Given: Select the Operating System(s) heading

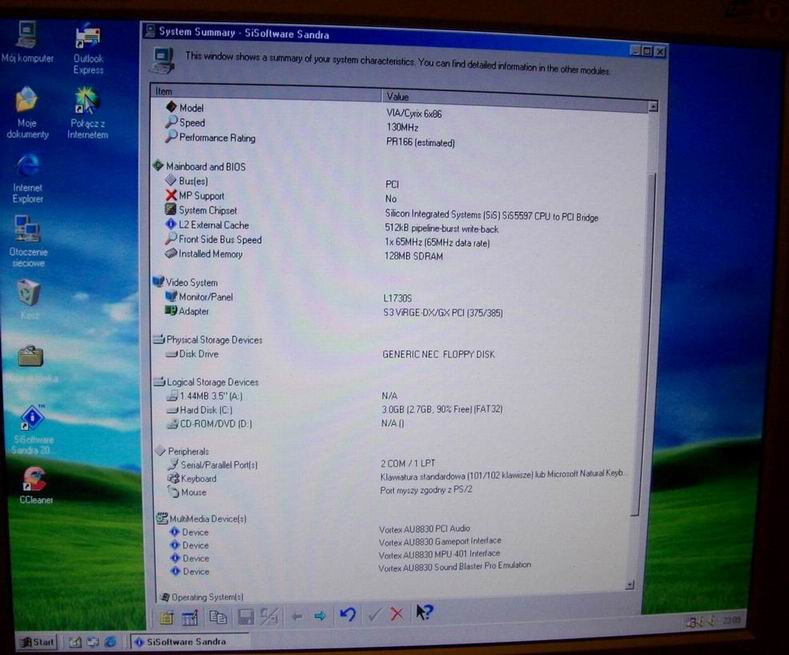Looking at the screenshot, I should click(201, 597).
